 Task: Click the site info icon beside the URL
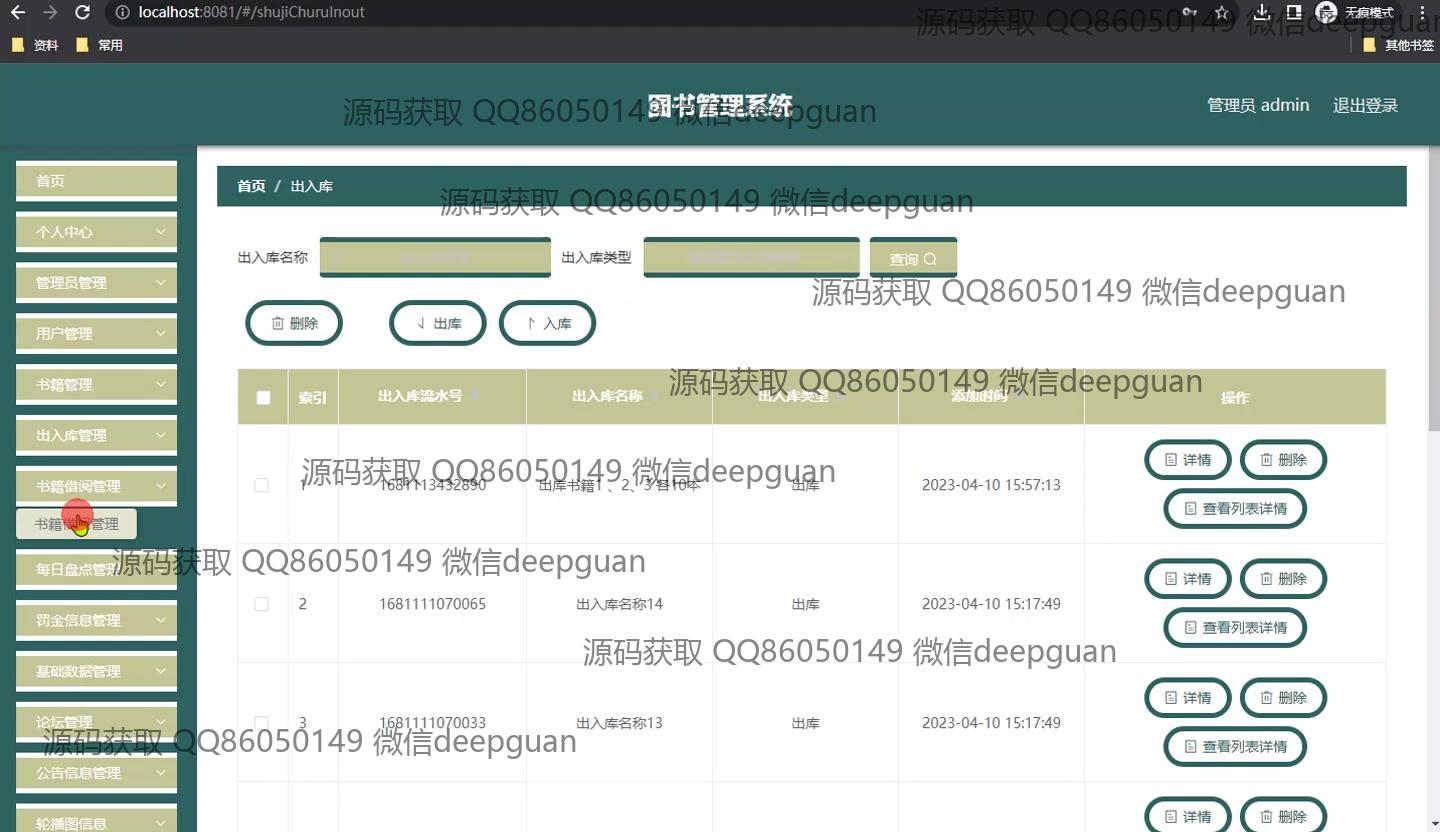pos(121,13)
